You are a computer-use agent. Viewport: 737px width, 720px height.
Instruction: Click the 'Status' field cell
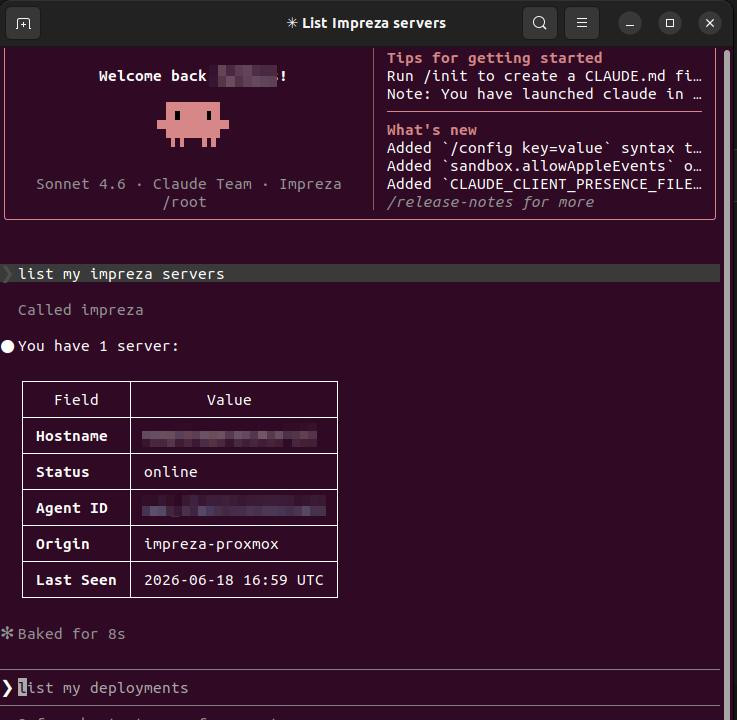click(x=76, y=471)
